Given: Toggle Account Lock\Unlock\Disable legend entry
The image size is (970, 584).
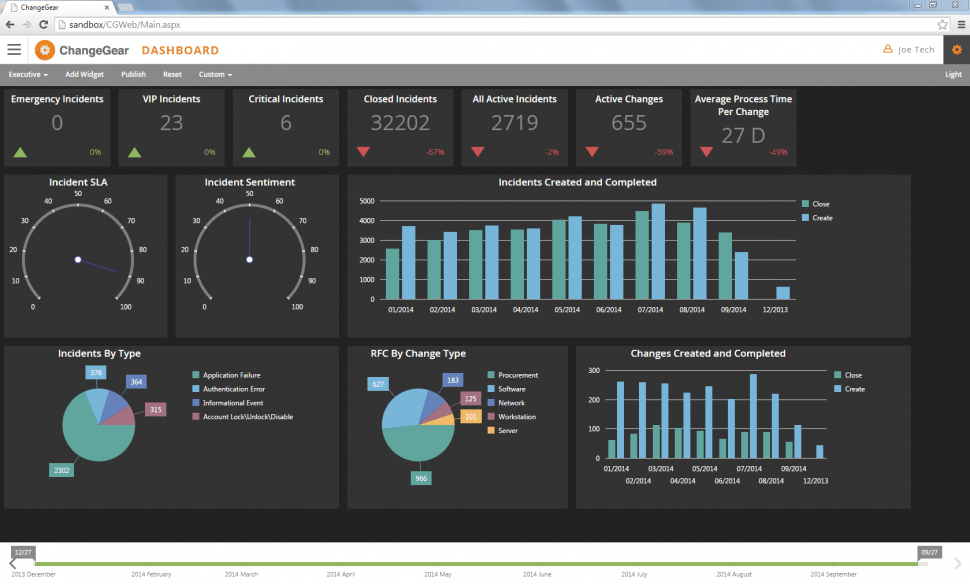Looking at the screenshot, I should coord(242,417).
